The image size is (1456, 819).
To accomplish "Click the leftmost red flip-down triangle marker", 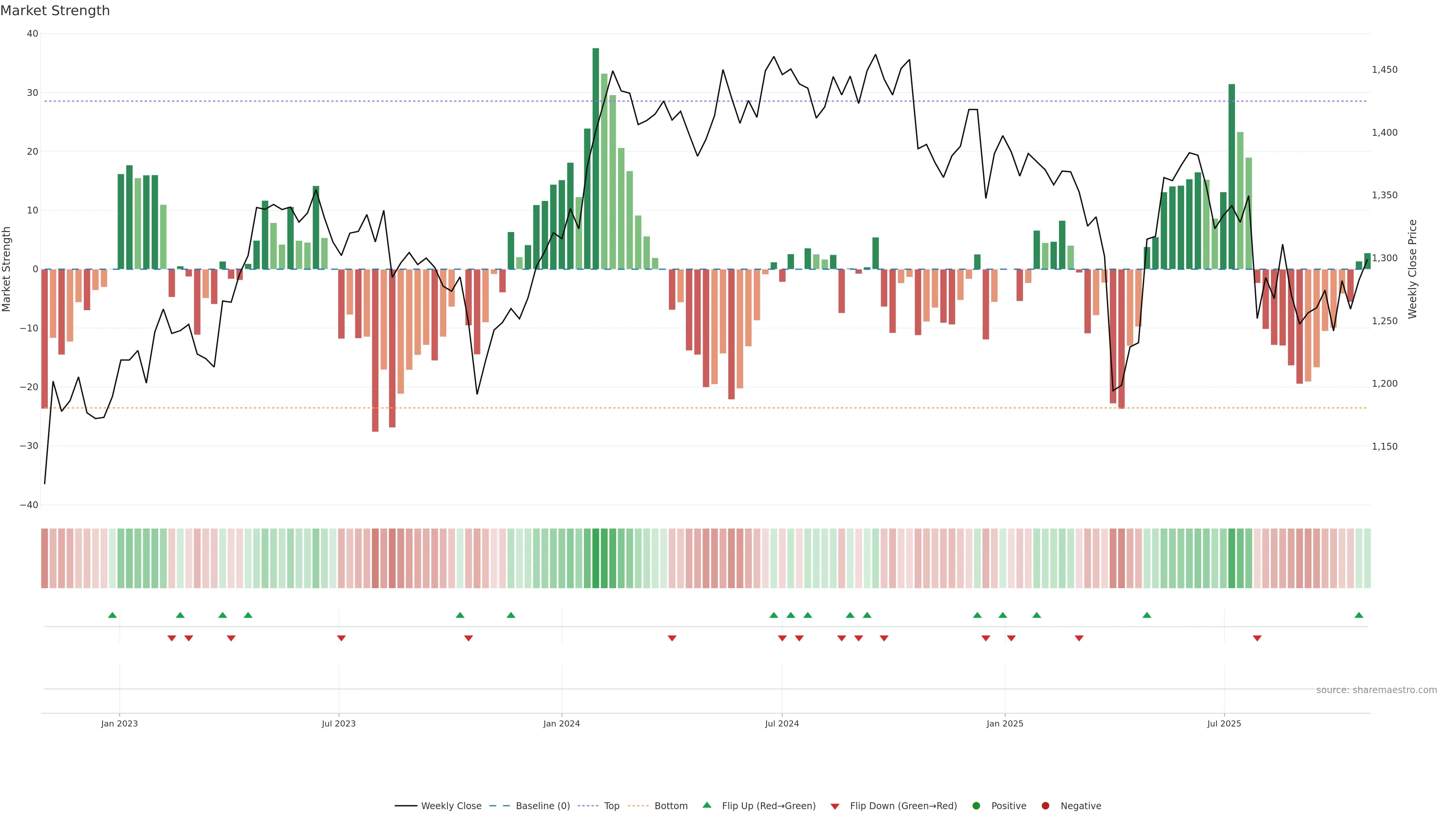I will (172, 638).
